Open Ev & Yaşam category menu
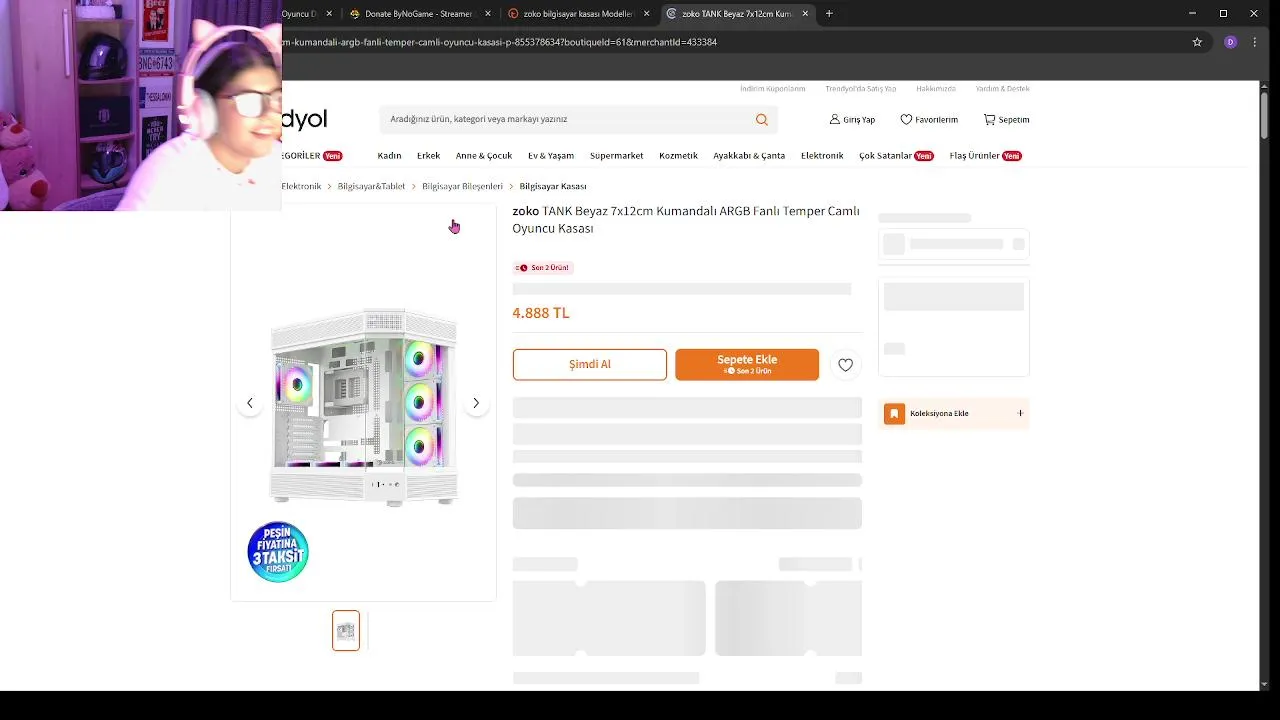 click(551, 156)
